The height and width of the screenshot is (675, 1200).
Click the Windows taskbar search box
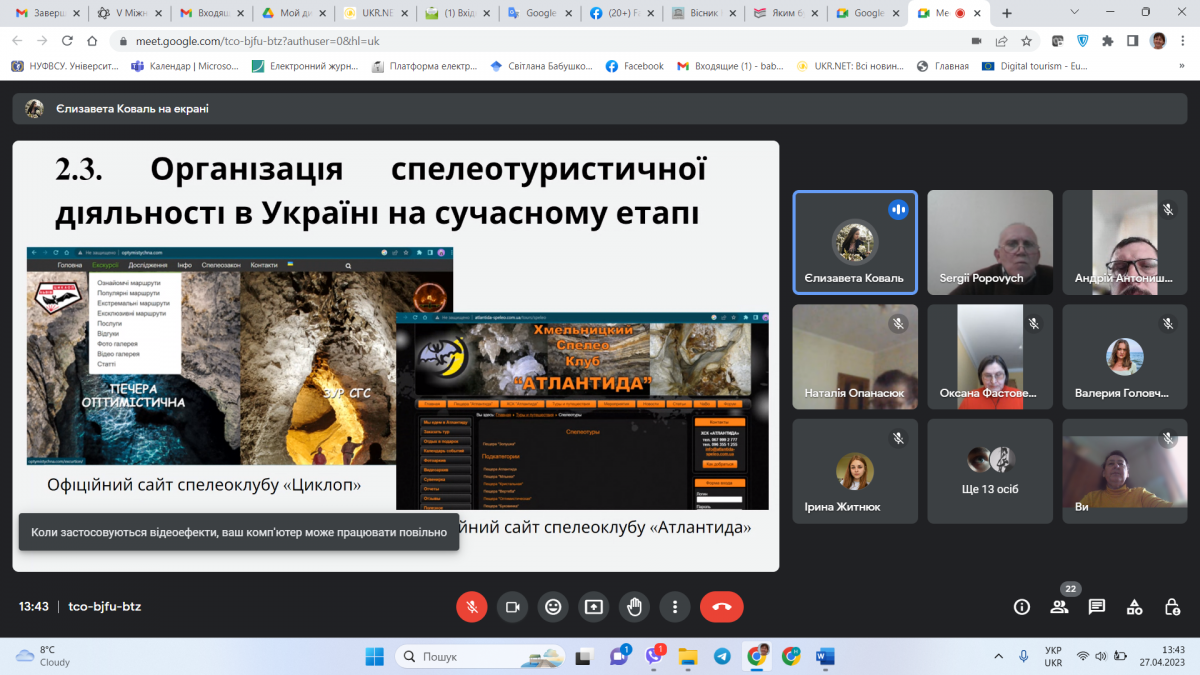click(x=480, y=657)
